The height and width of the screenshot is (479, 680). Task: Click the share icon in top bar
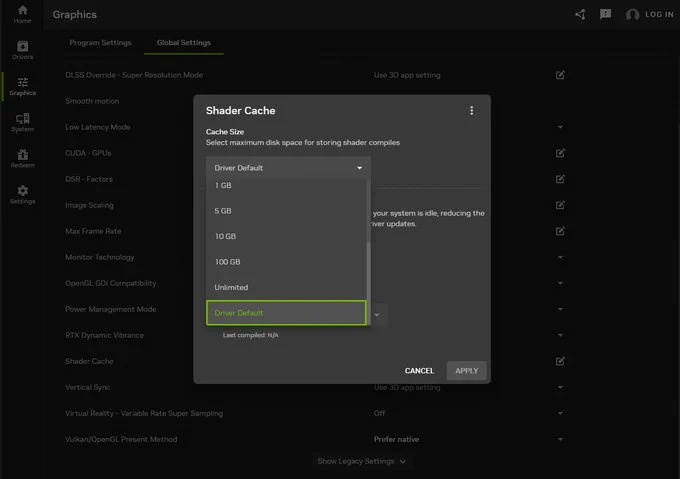581,14
